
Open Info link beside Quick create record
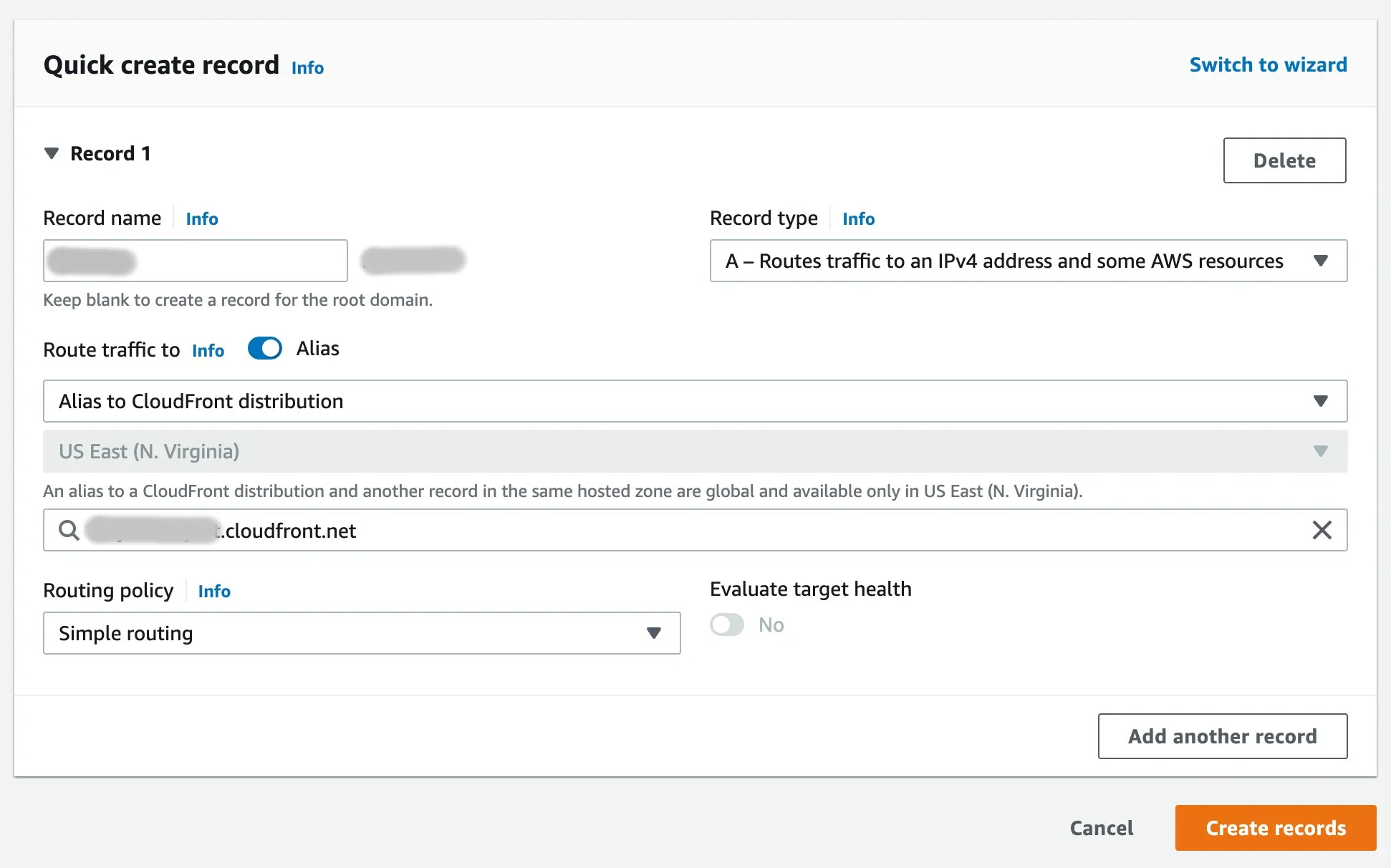(x=307, y=68)
